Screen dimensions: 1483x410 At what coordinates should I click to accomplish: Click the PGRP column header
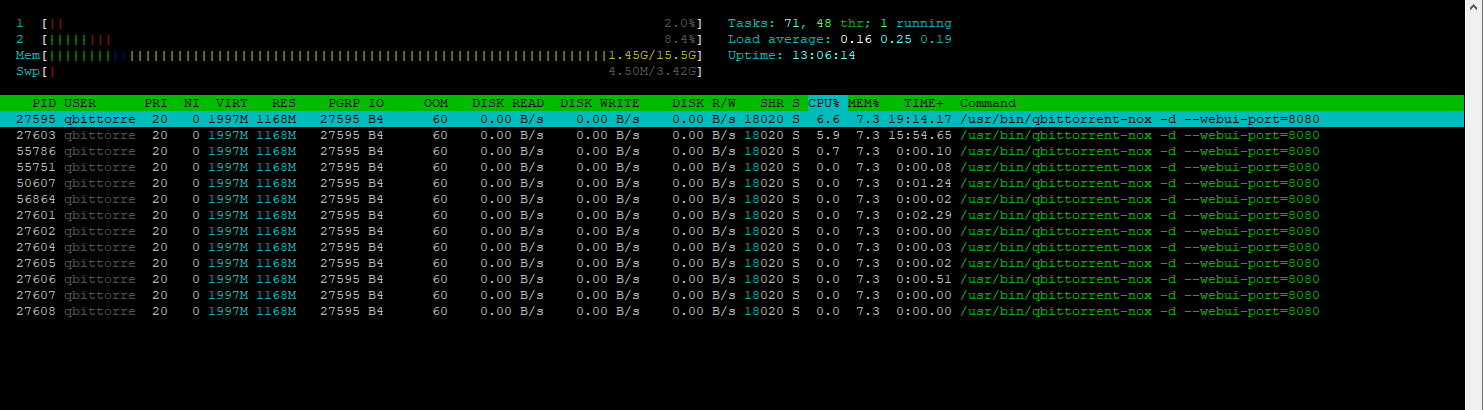point(344,103)
